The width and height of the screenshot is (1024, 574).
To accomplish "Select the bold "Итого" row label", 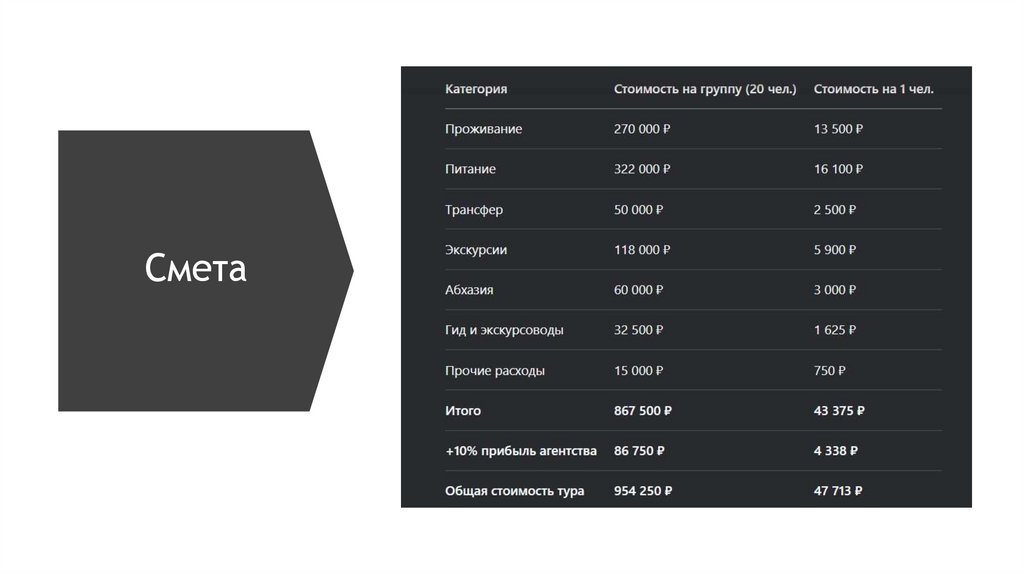I will pyautogui.click(x=463, y=411).
